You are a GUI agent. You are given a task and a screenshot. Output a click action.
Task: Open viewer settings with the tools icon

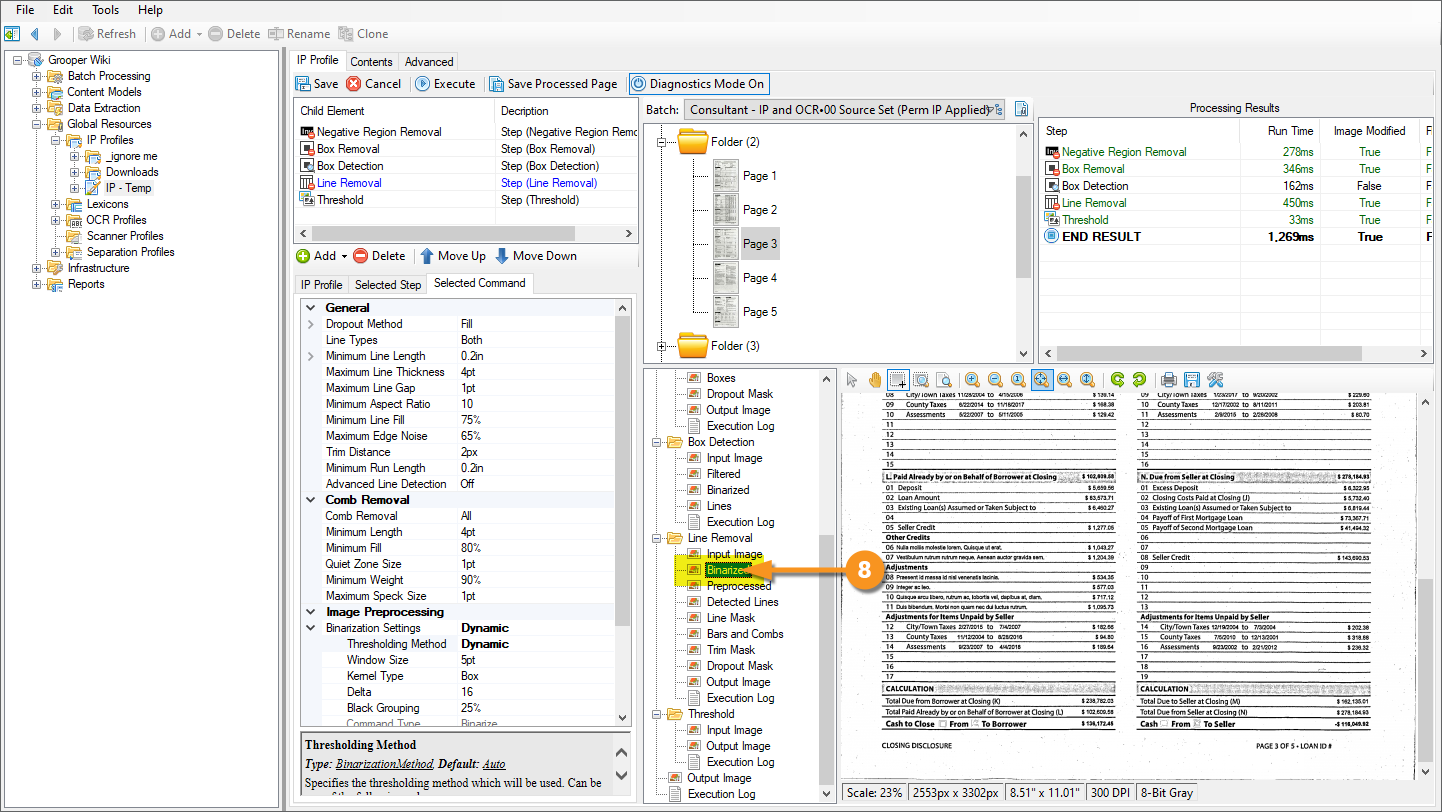[1215, 380]
